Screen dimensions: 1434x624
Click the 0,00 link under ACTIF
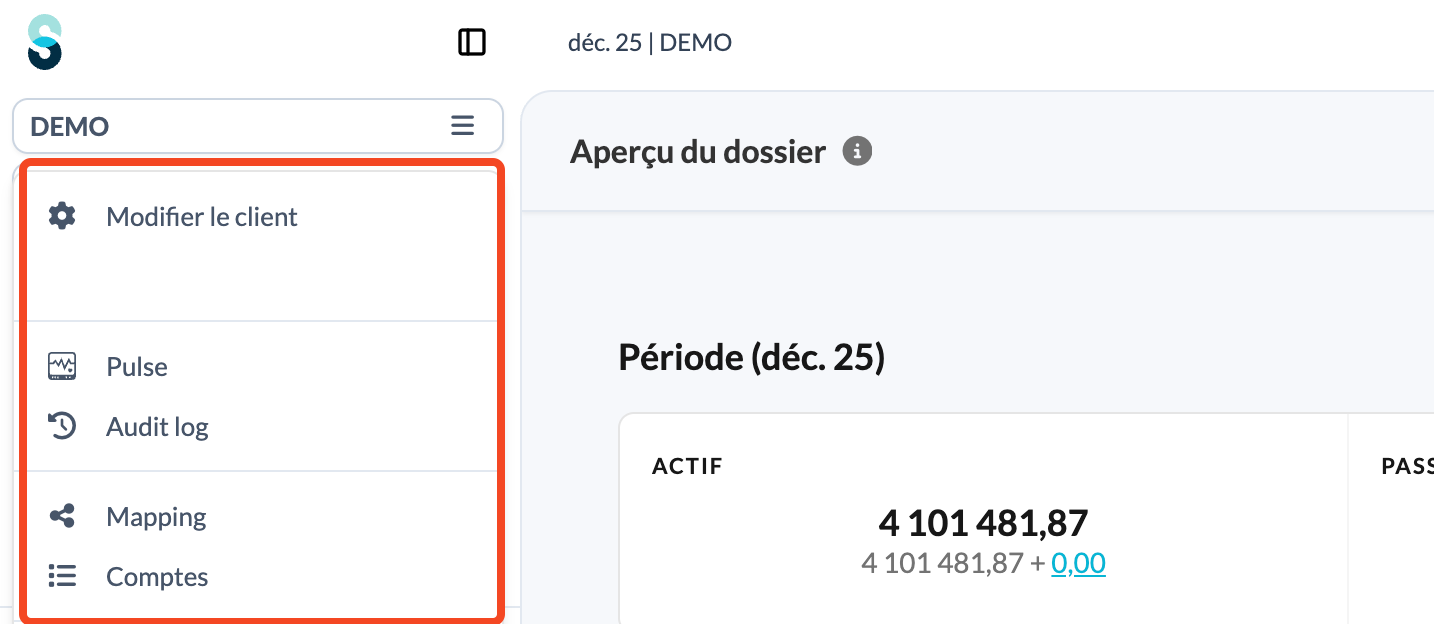point(1078,564)
